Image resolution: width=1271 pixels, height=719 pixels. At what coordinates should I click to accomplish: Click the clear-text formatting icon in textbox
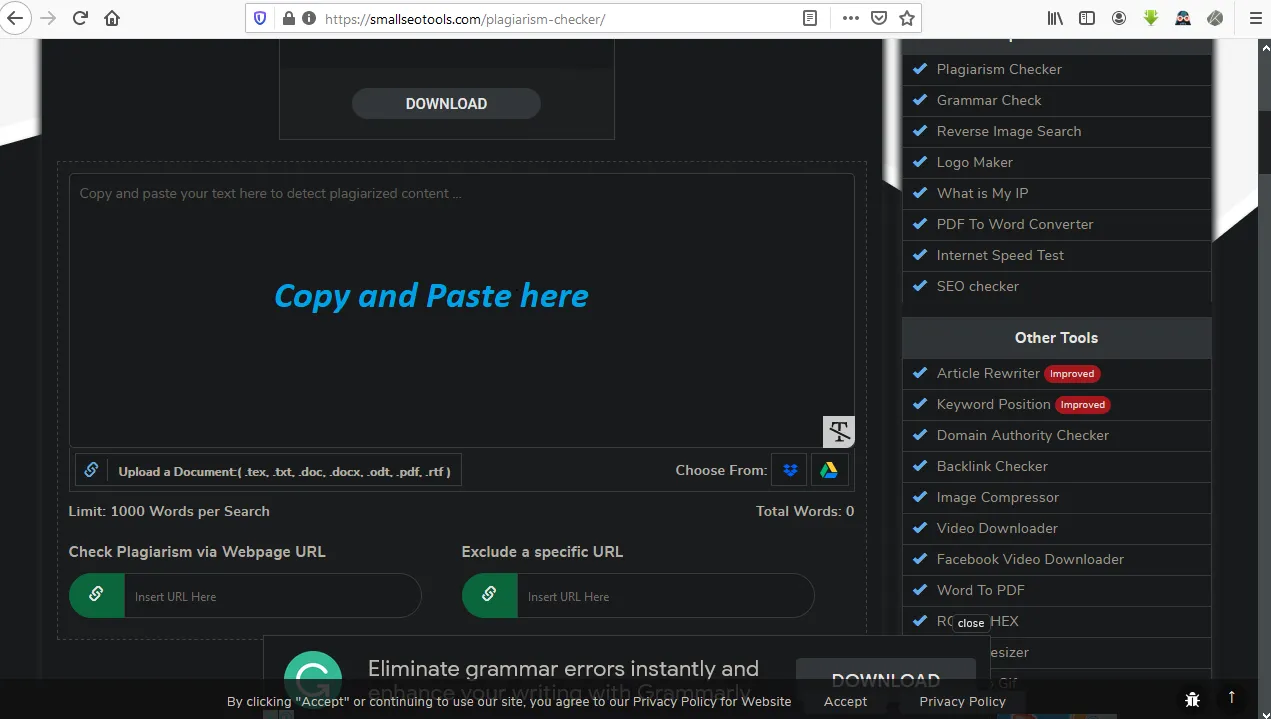coord(839,431)
